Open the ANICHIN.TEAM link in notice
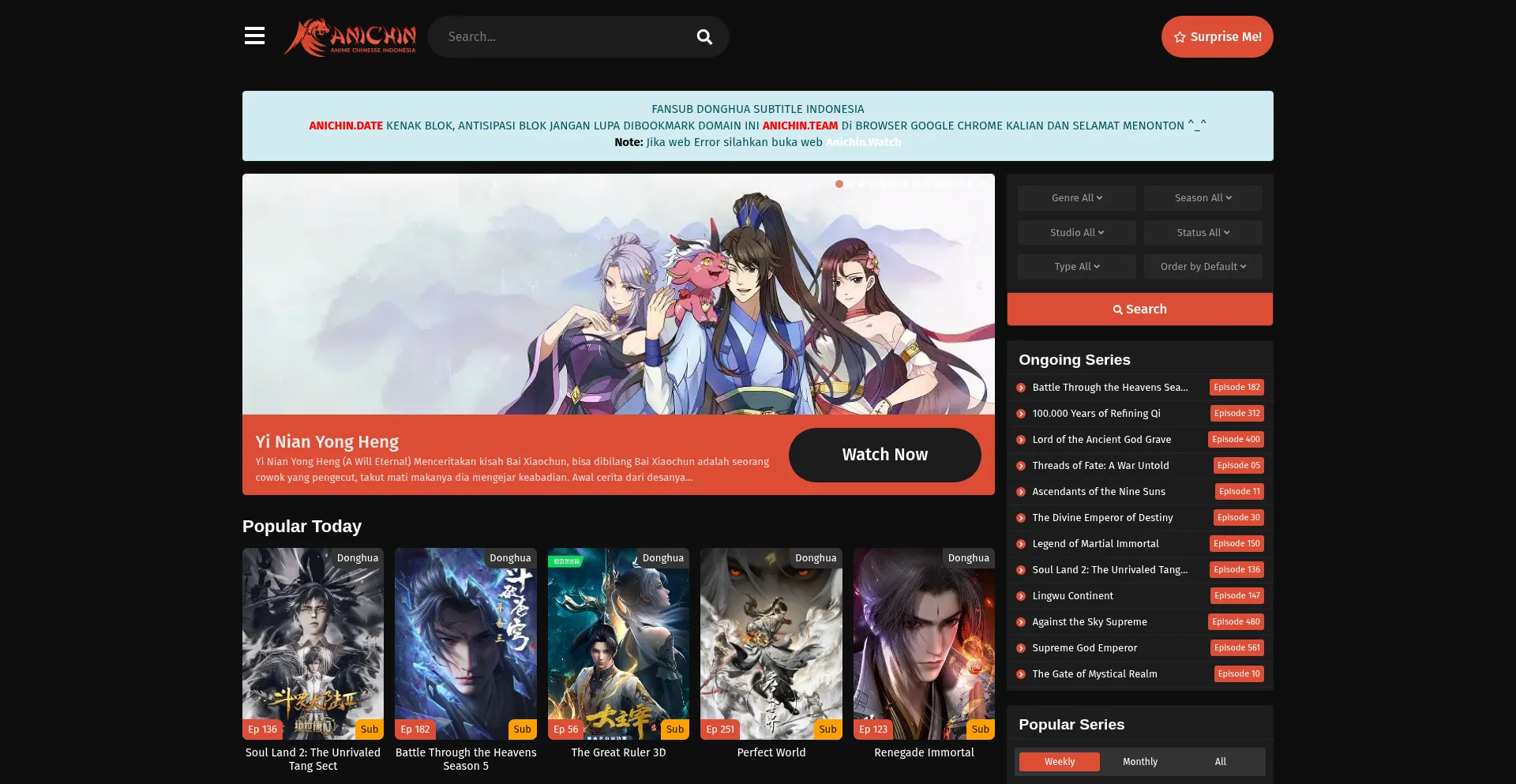Viewport: 1516px width, 784px height. (x=800, y=126)
